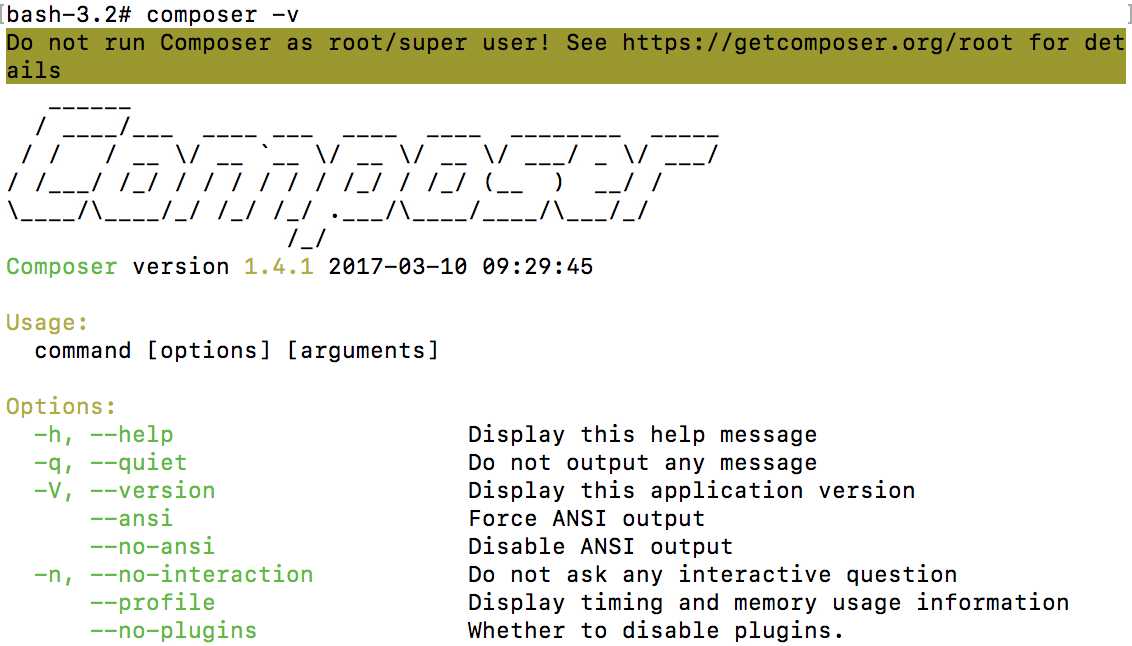The width and height of the screenshot is (1132, 646).
Task: Click the "--help" long option flag
Action: tap(131, 435)
